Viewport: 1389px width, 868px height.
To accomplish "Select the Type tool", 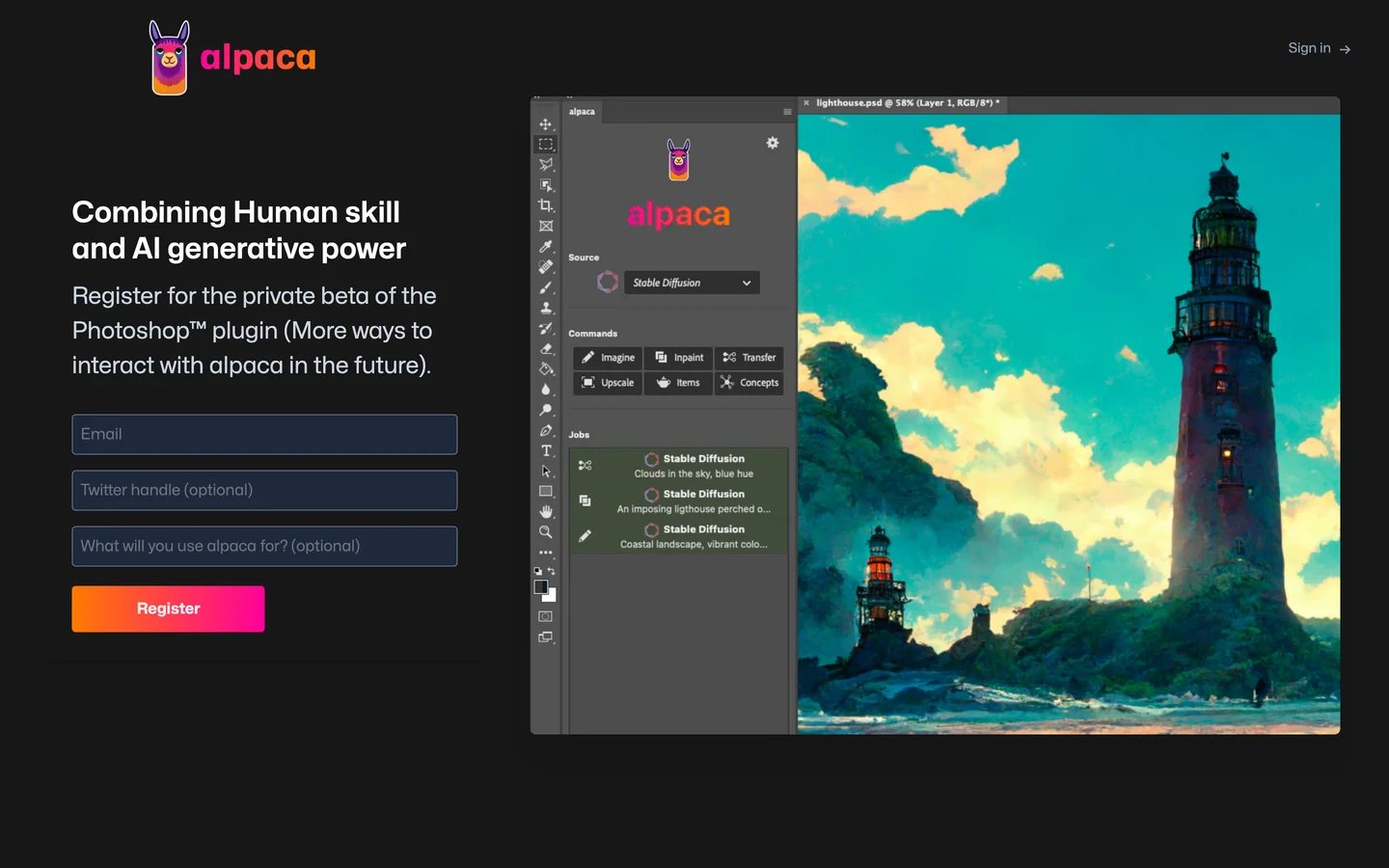I will point(546,450).
